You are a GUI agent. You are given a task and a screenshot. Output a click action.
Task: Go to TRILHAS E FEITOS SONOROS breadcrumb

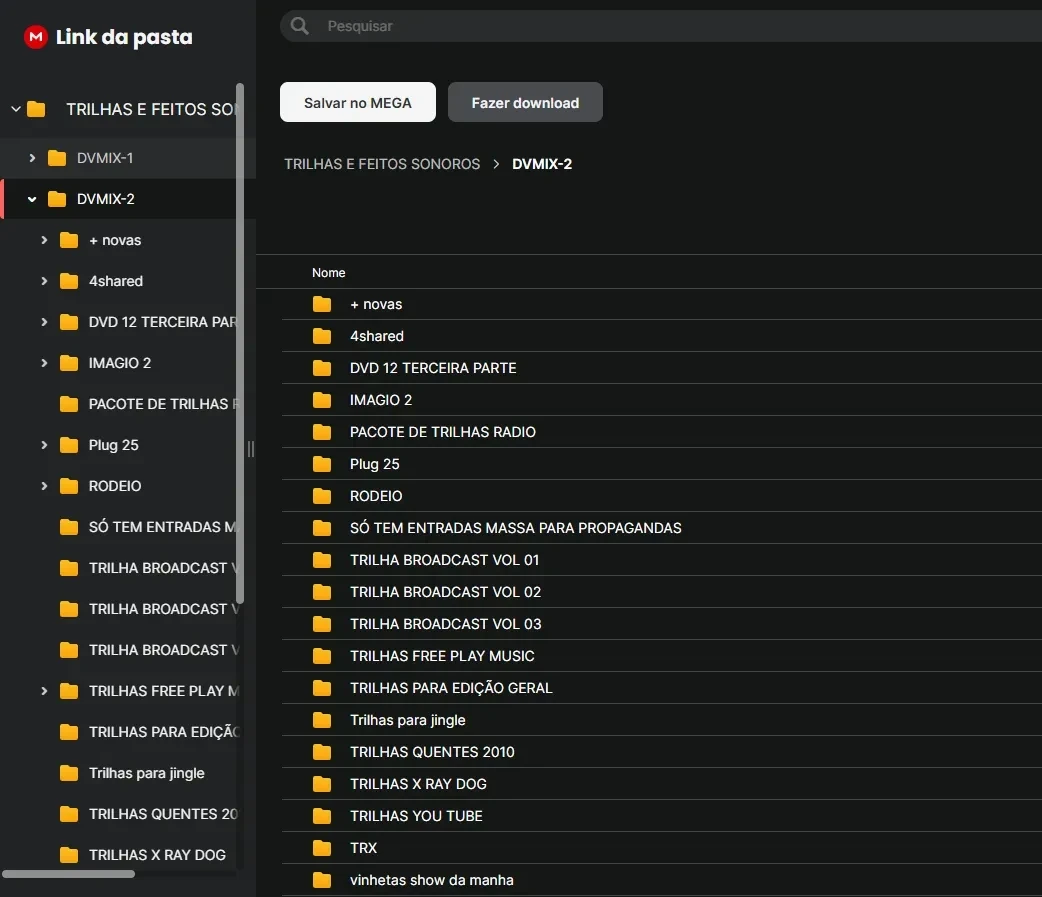tap(382, 164)
